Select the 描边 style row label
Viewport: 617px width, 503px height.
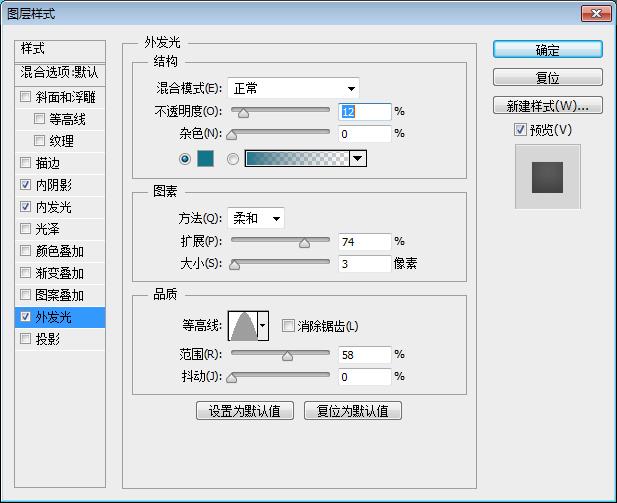pos(48,163)
